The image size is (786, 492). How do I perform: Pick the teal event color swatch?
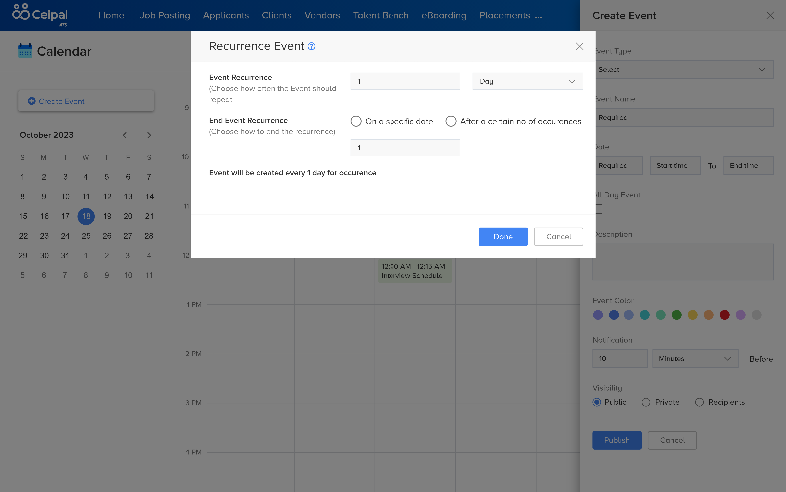pos(645,315)
